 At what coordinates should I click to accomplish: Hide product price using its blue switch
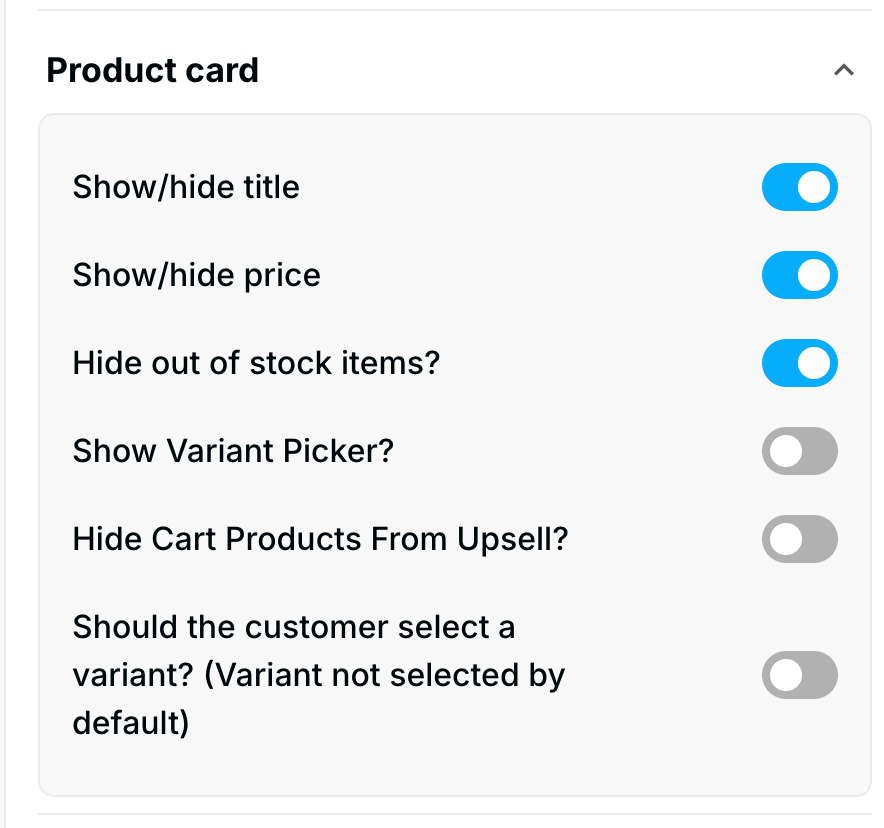coord(799,276)
